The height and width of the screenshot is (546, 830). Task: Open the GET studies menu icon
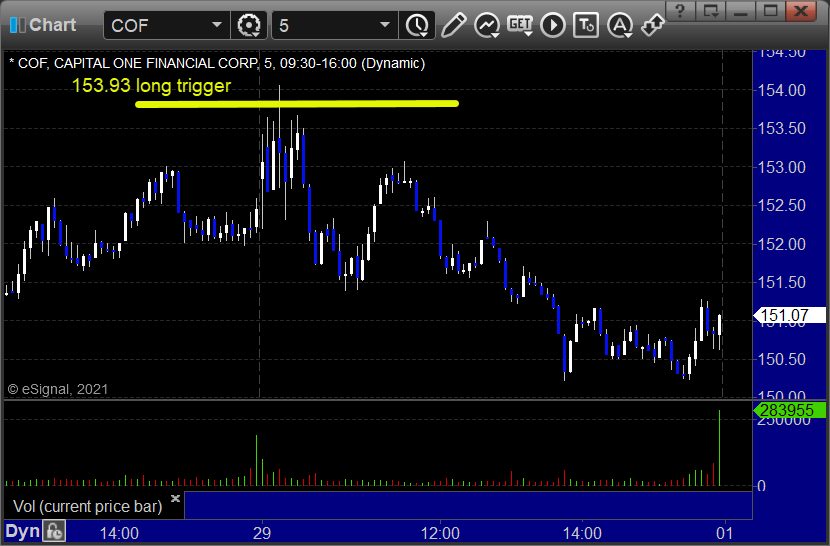point(520,25)
